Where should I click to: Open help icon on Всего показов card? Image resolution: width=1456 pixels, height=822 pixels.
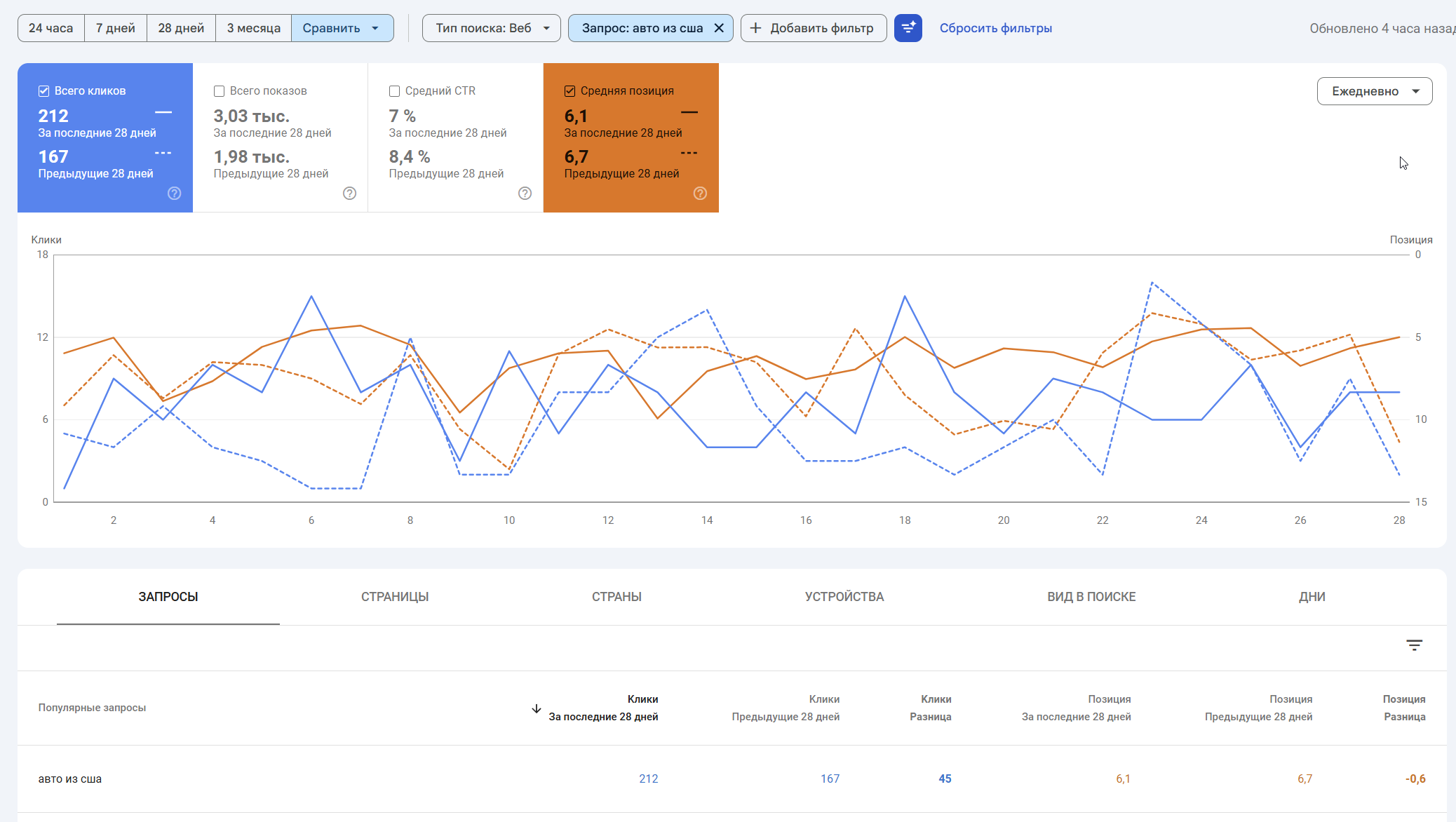349,194
